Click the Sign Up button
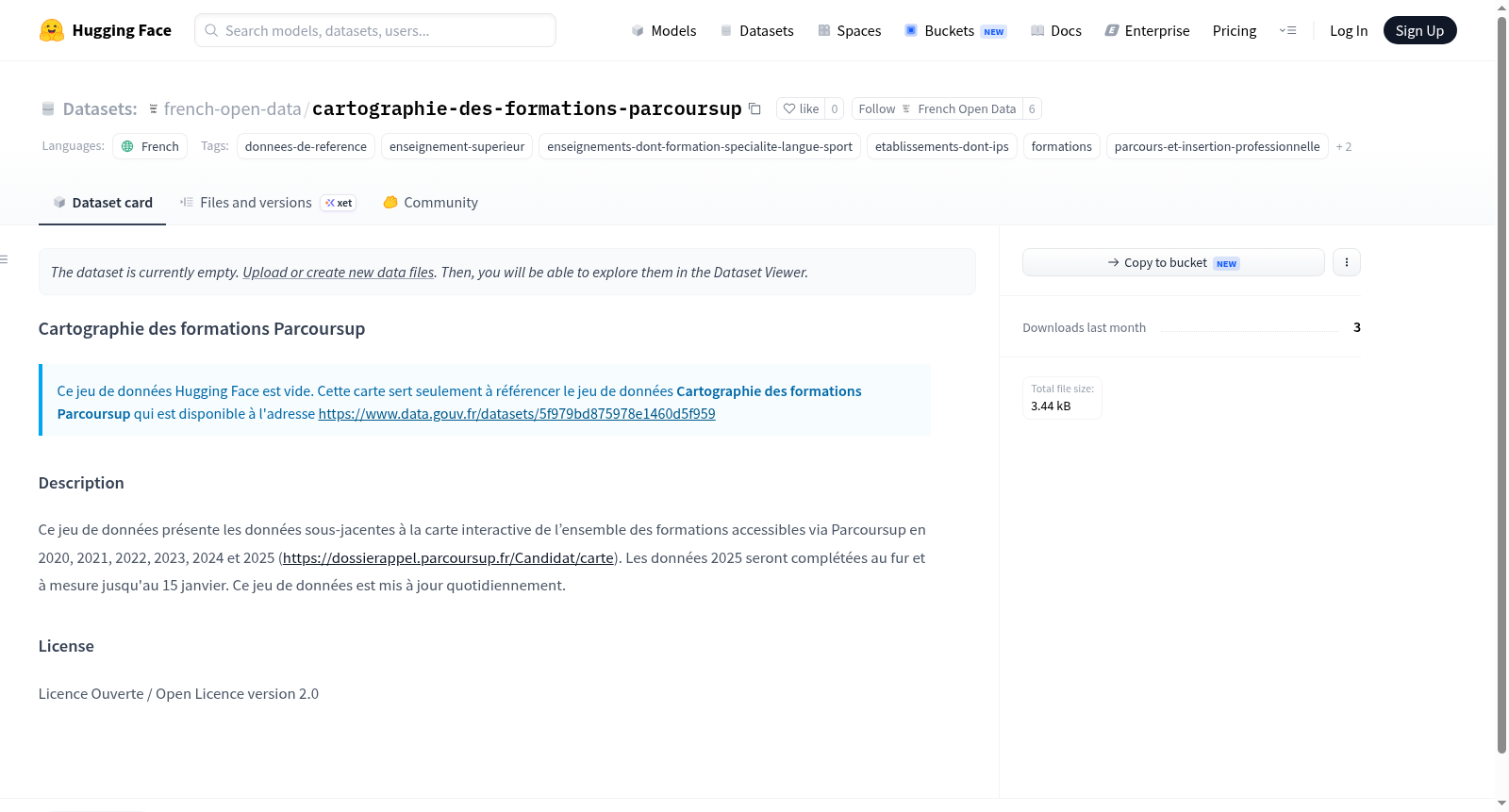Image resolution: width=1509 pixels, height=812 pixels. [x=1419, y=30]
